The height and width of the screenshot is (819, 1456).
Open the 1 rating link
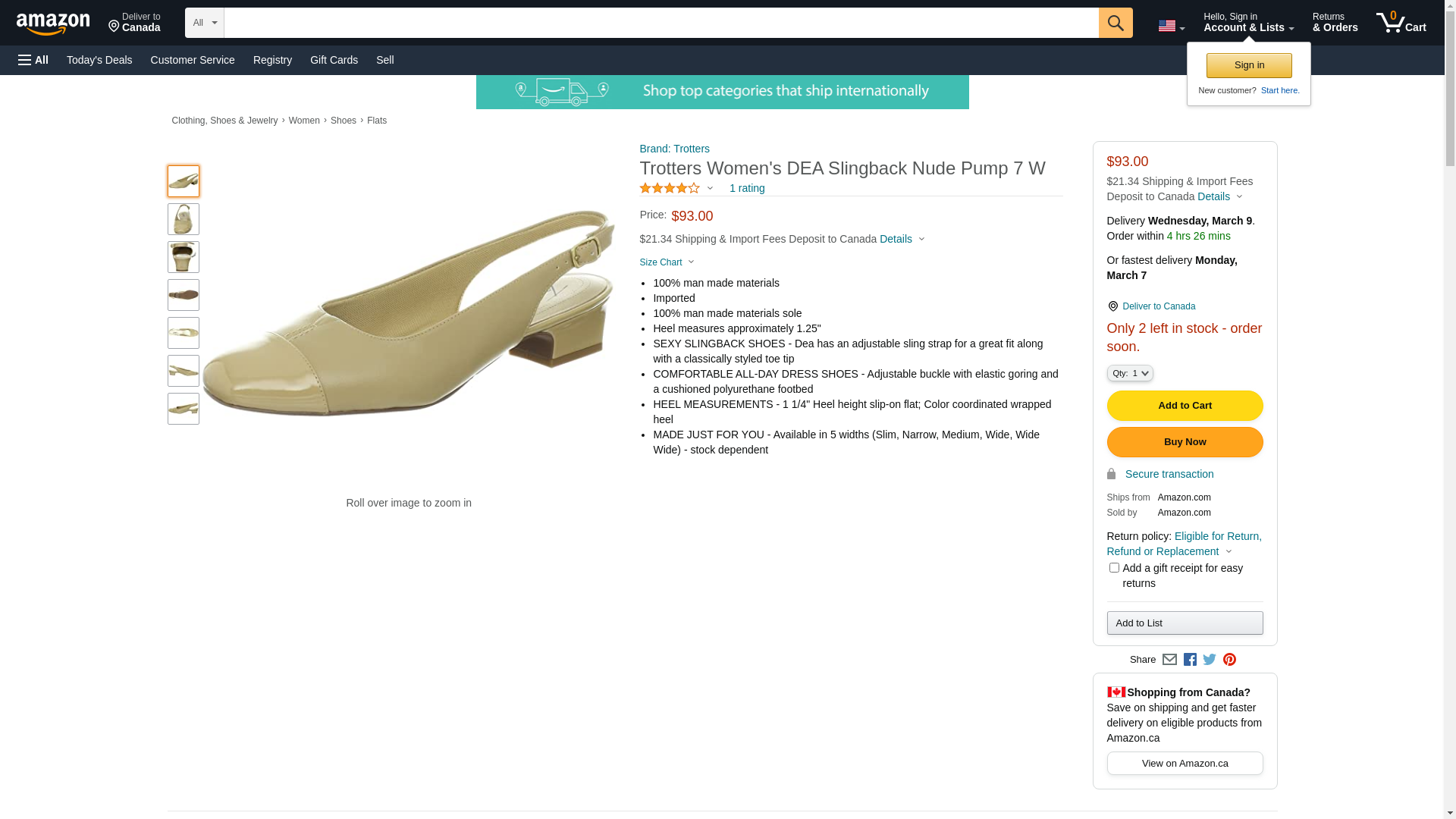(x=747, y=188)
